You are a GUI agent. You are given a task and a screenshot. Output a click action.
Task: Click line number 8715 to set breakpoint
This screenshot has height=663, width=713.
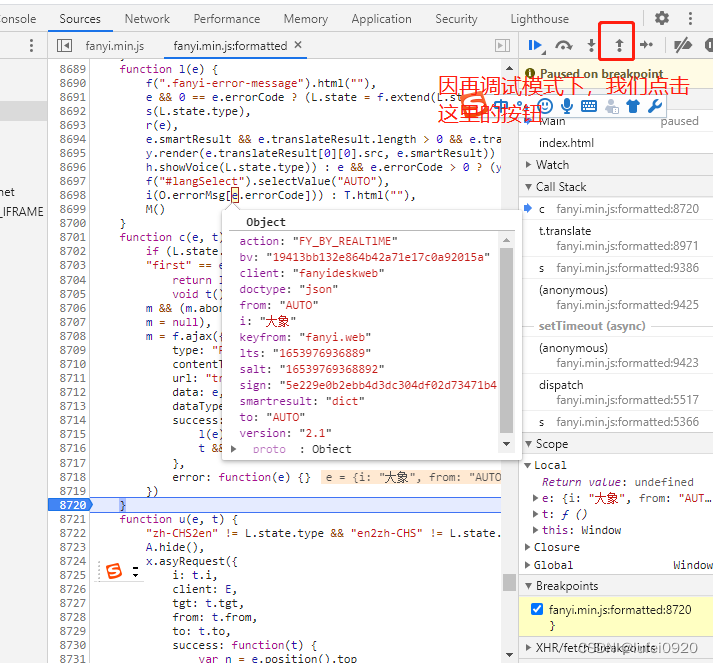click(x=72, y=434)
